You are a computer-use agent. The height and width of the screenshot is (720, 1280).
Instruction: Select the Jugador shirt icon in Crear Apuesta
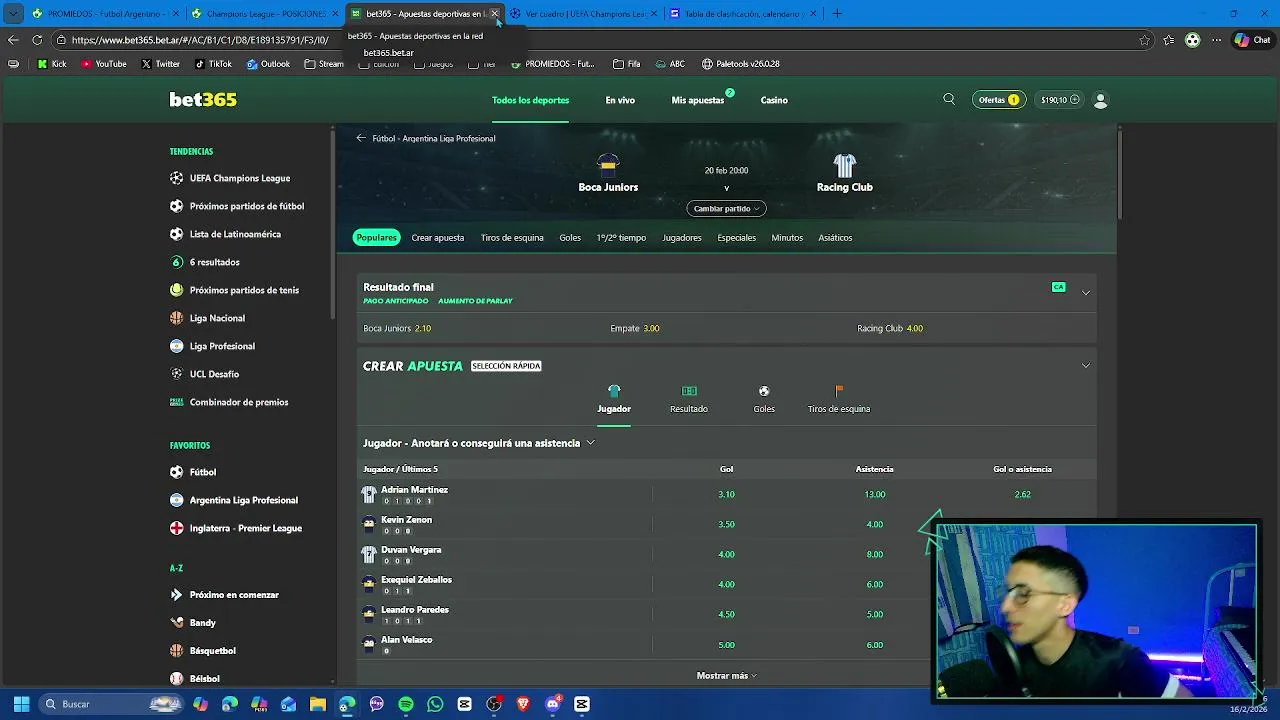click(x=614, y=391)
